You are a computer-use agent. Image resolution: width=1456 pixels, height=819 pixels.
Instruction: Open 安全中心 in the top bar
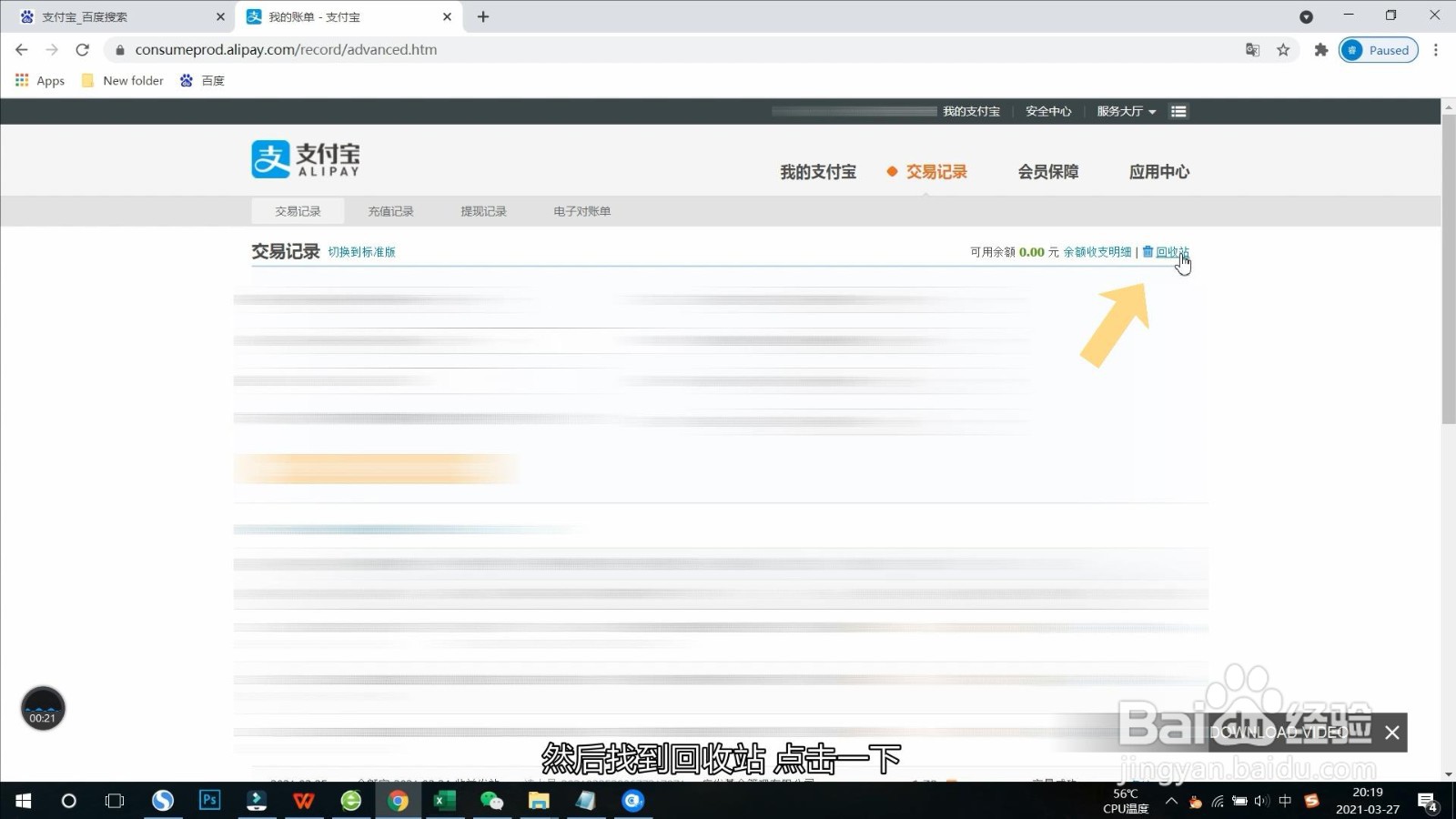coord(1048,111)
